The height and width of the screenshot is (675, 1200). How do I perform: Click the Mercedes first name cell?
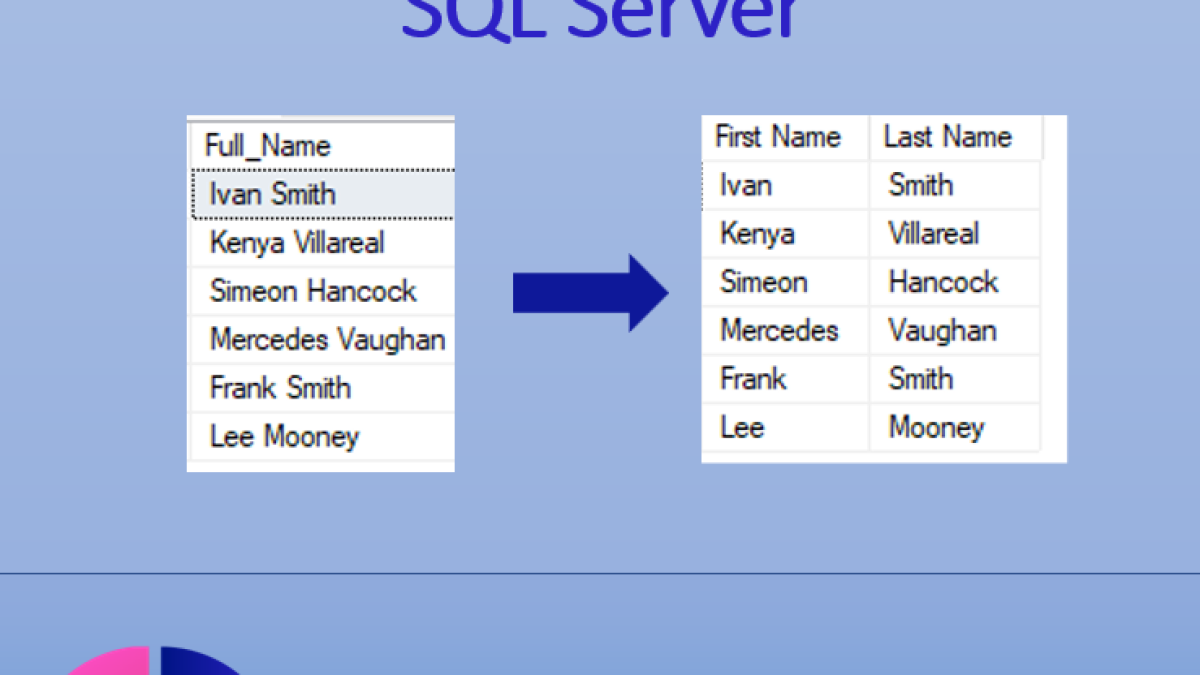coord(779,331)
